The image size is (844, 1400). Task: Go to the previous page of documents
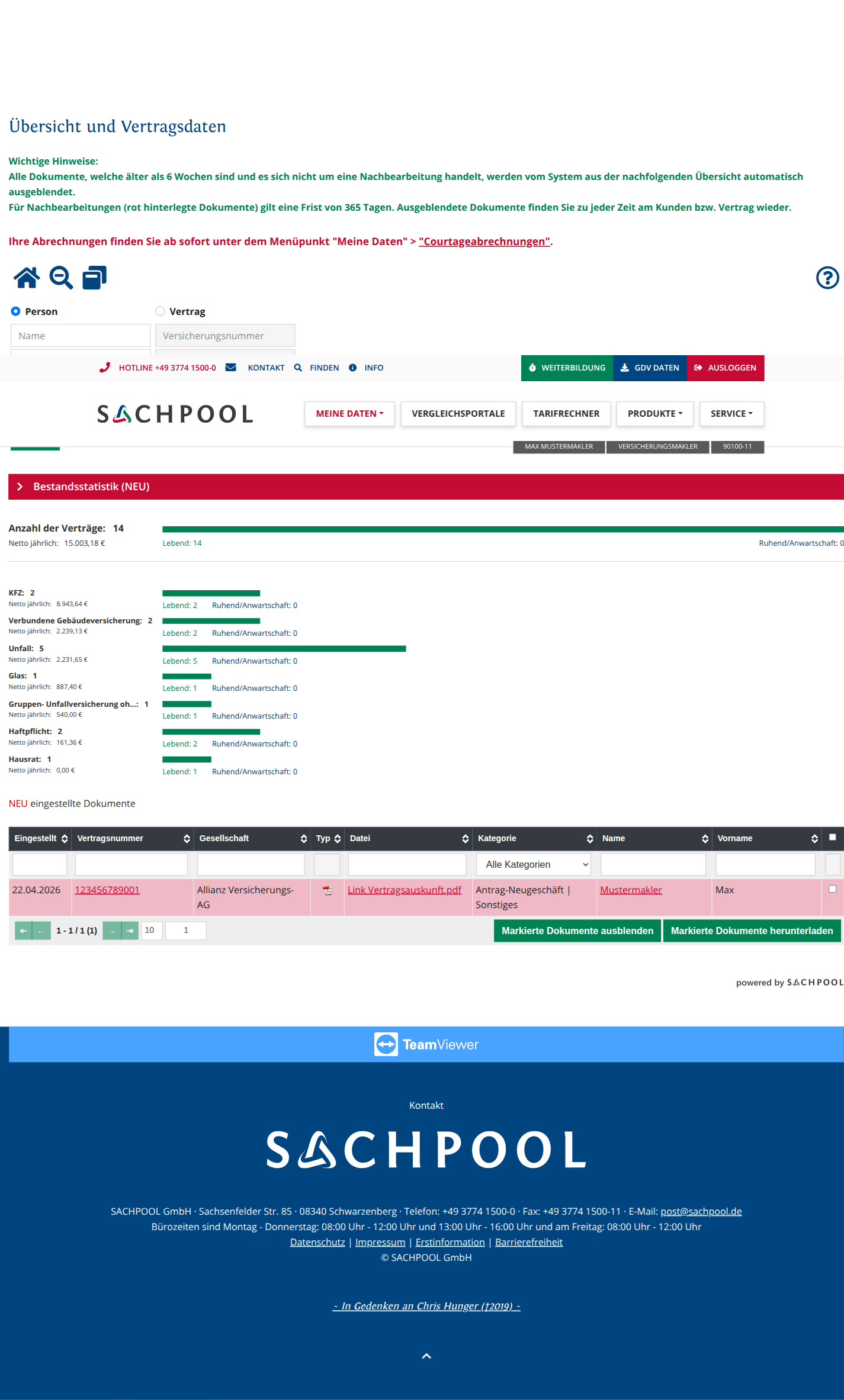tap(41, 931)
